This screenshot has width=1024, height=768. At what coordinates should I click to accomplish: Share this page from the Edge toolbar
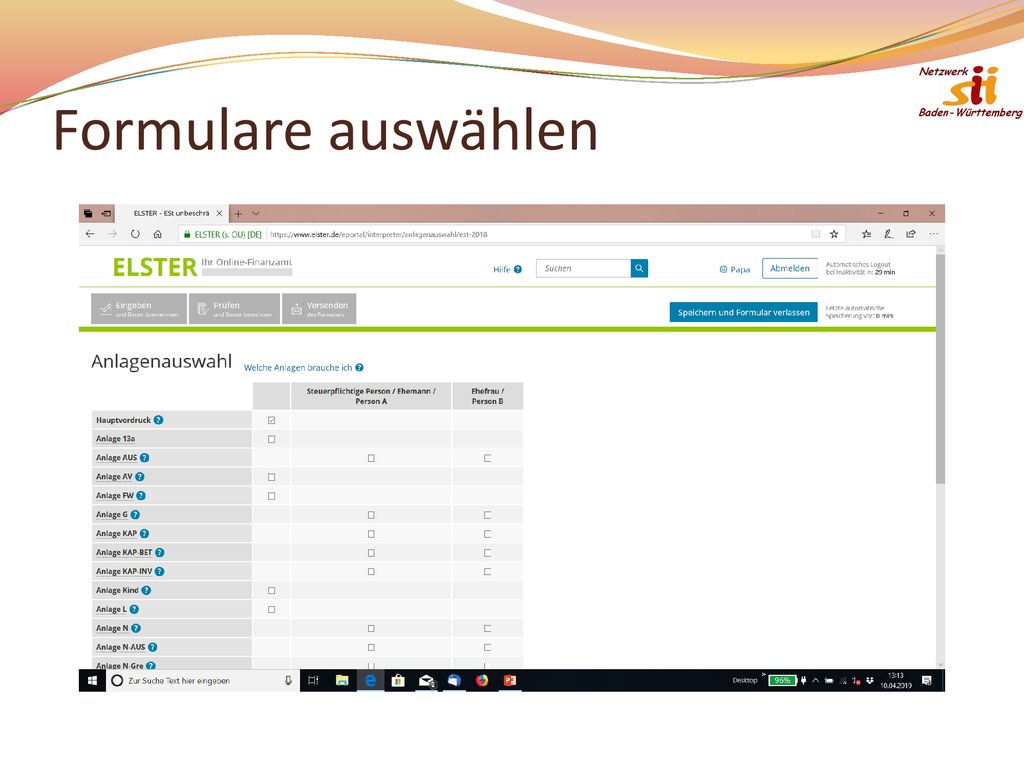[x=911, y=234]
